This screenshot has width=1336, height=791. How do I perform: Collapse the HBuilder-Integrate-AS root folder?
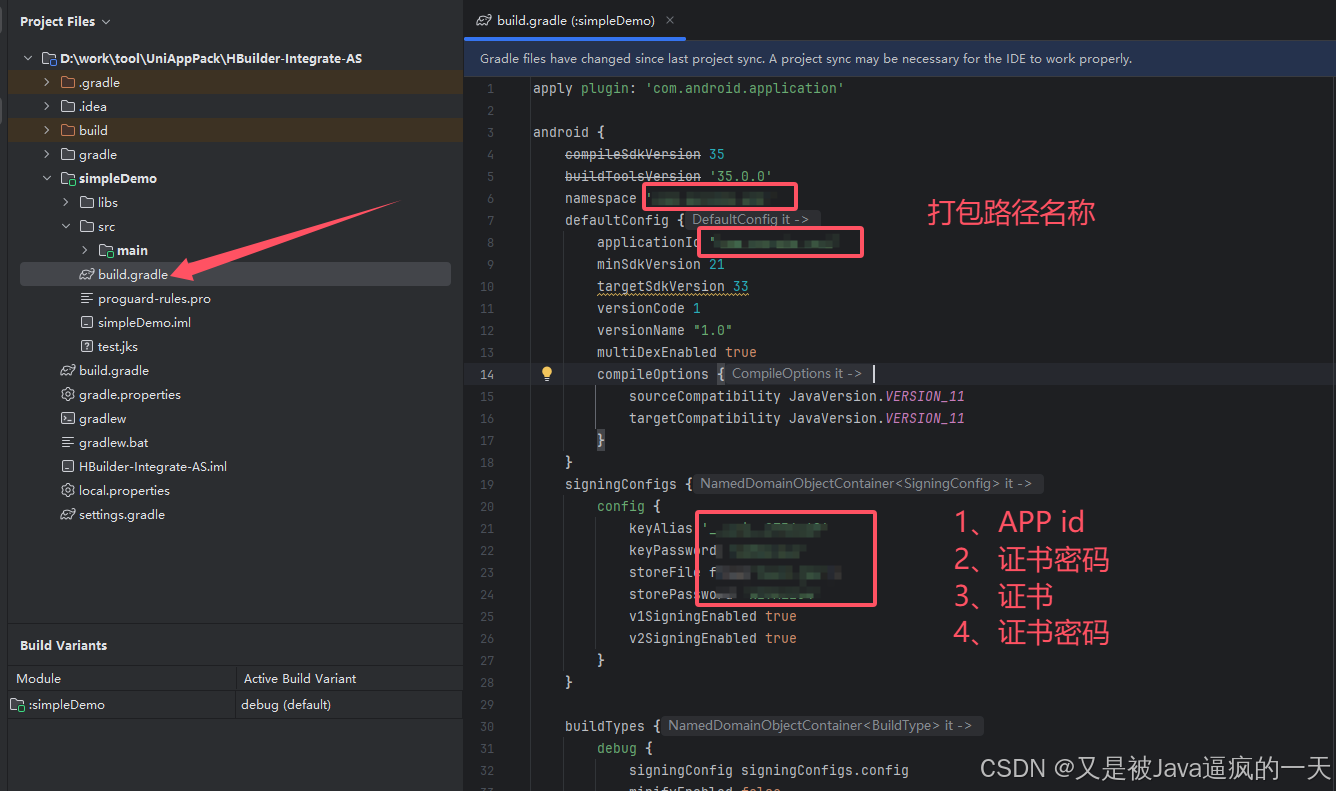28,58
